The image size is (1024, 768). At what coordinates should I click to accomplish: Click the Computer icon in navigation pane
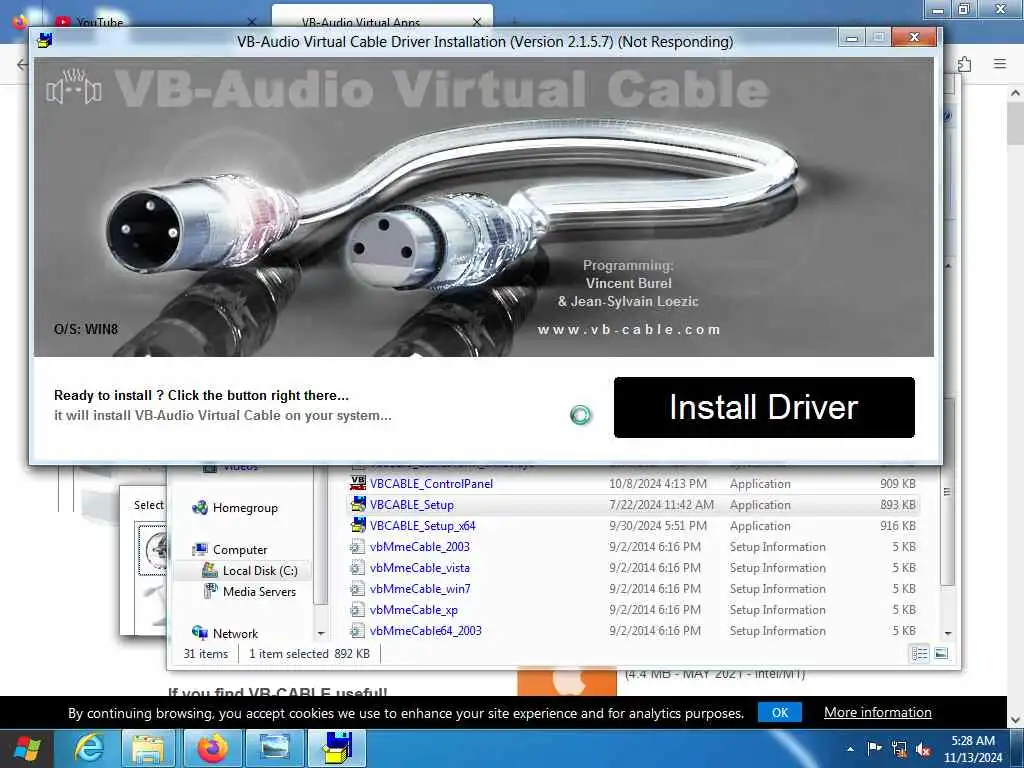pyautogui.click(x=200, y=549)
